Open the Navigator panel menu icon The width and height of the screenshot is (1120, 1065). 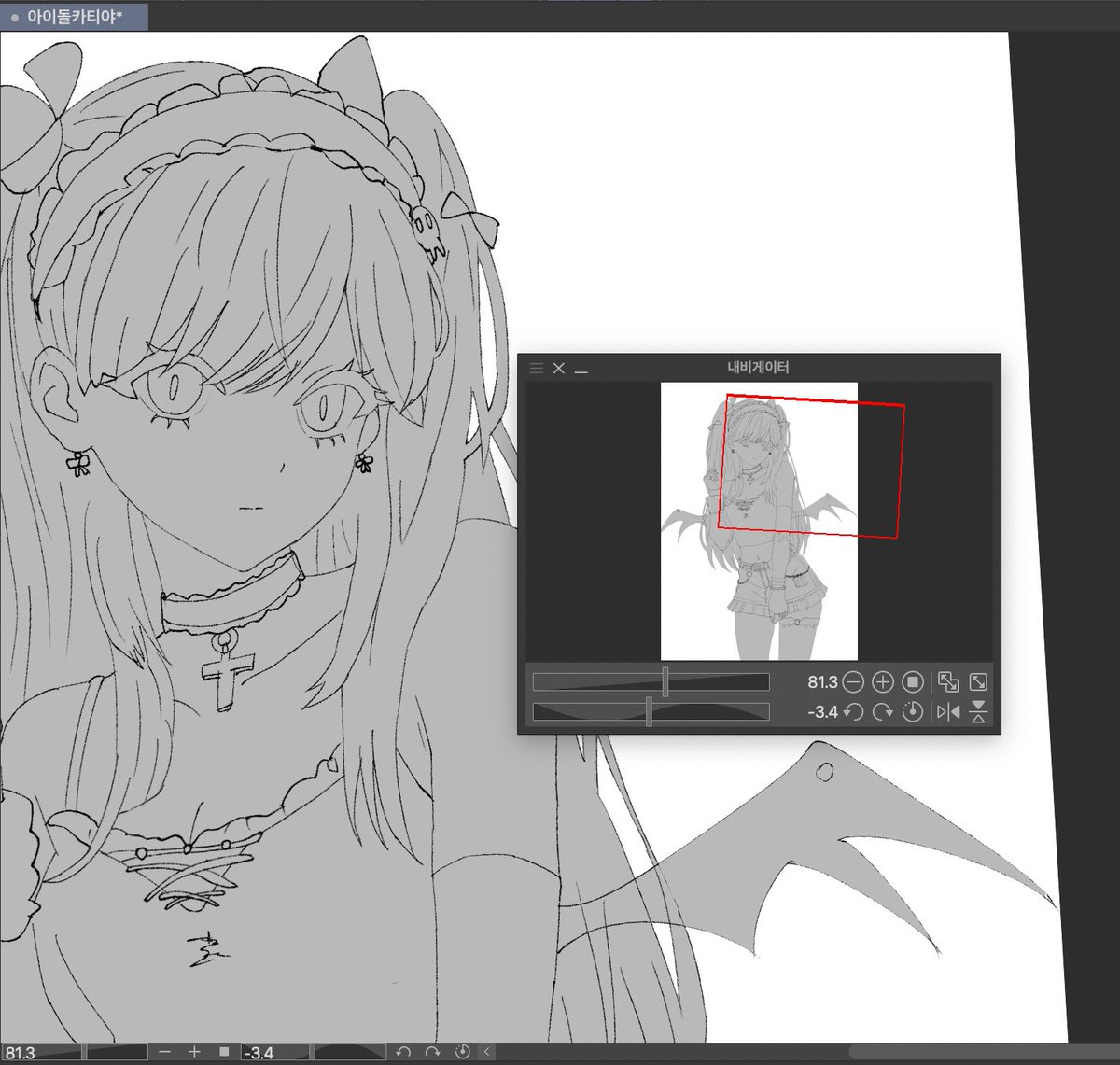[x=536, y=368]
